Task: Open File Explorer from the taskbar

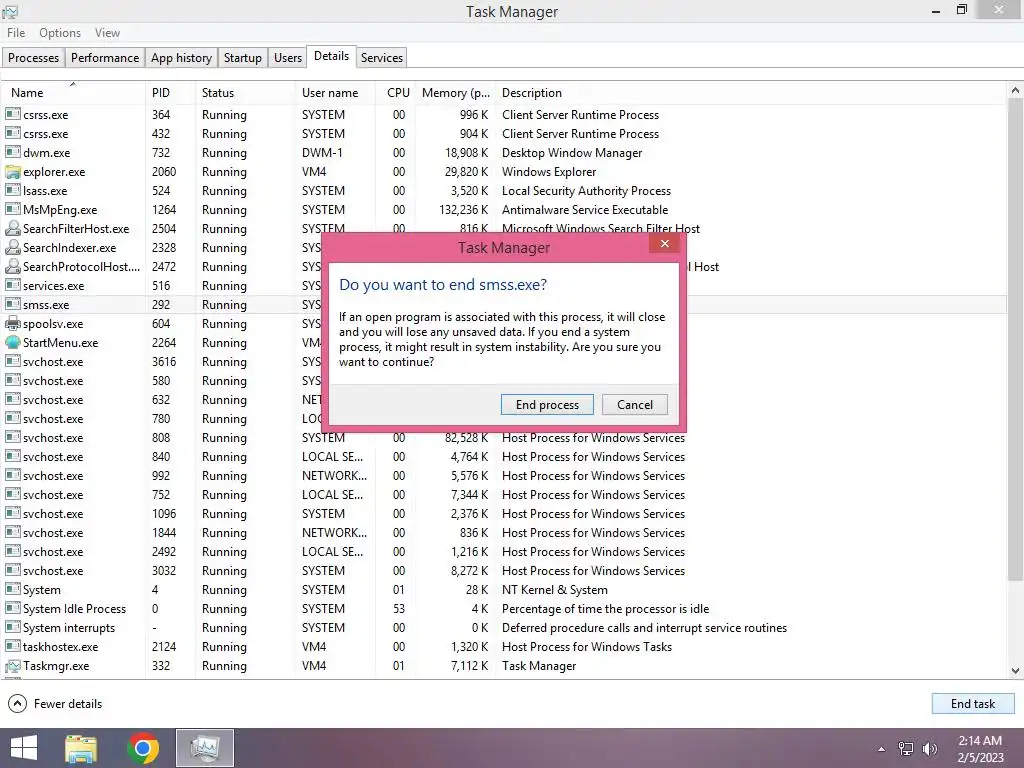Action: (x=81, y=748)
